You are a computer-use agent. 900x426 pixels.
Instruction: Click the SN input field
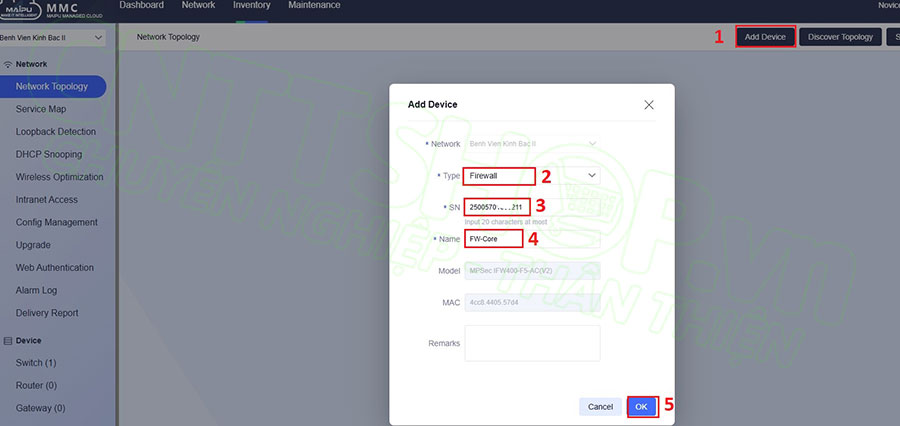click(532, 207)
